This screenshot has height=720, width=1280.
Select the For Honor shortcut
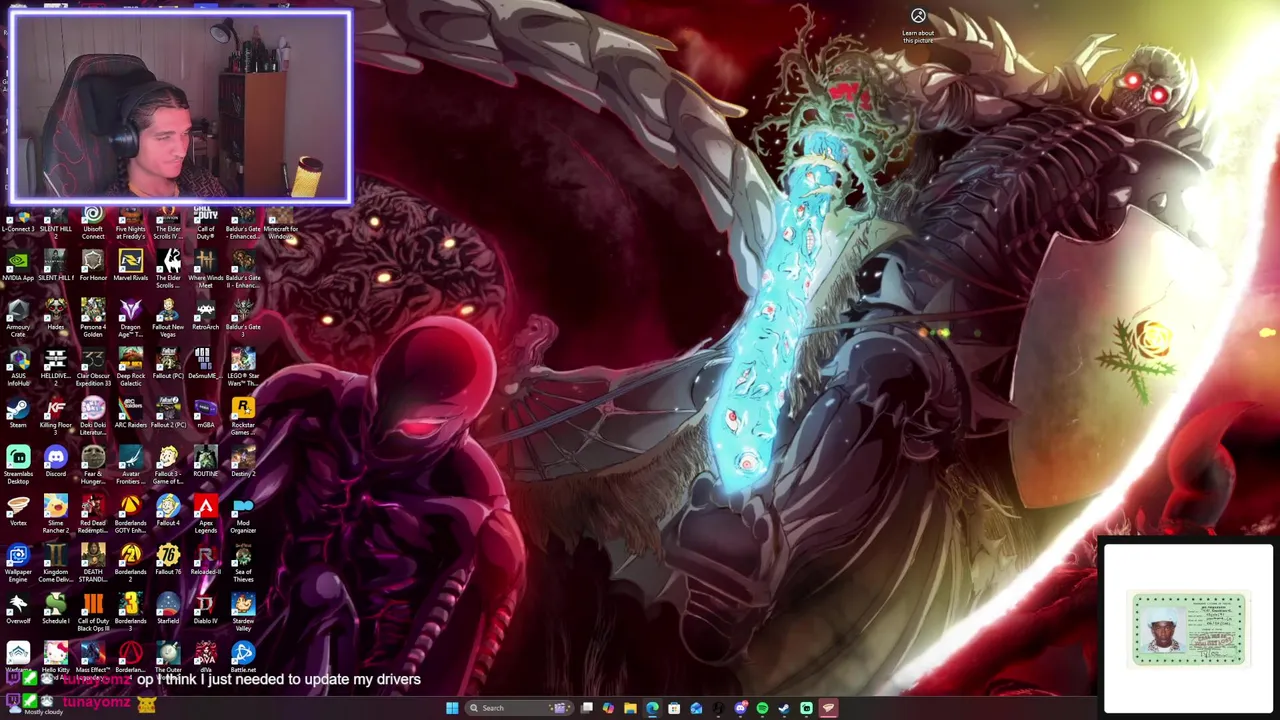coord(93,267)
